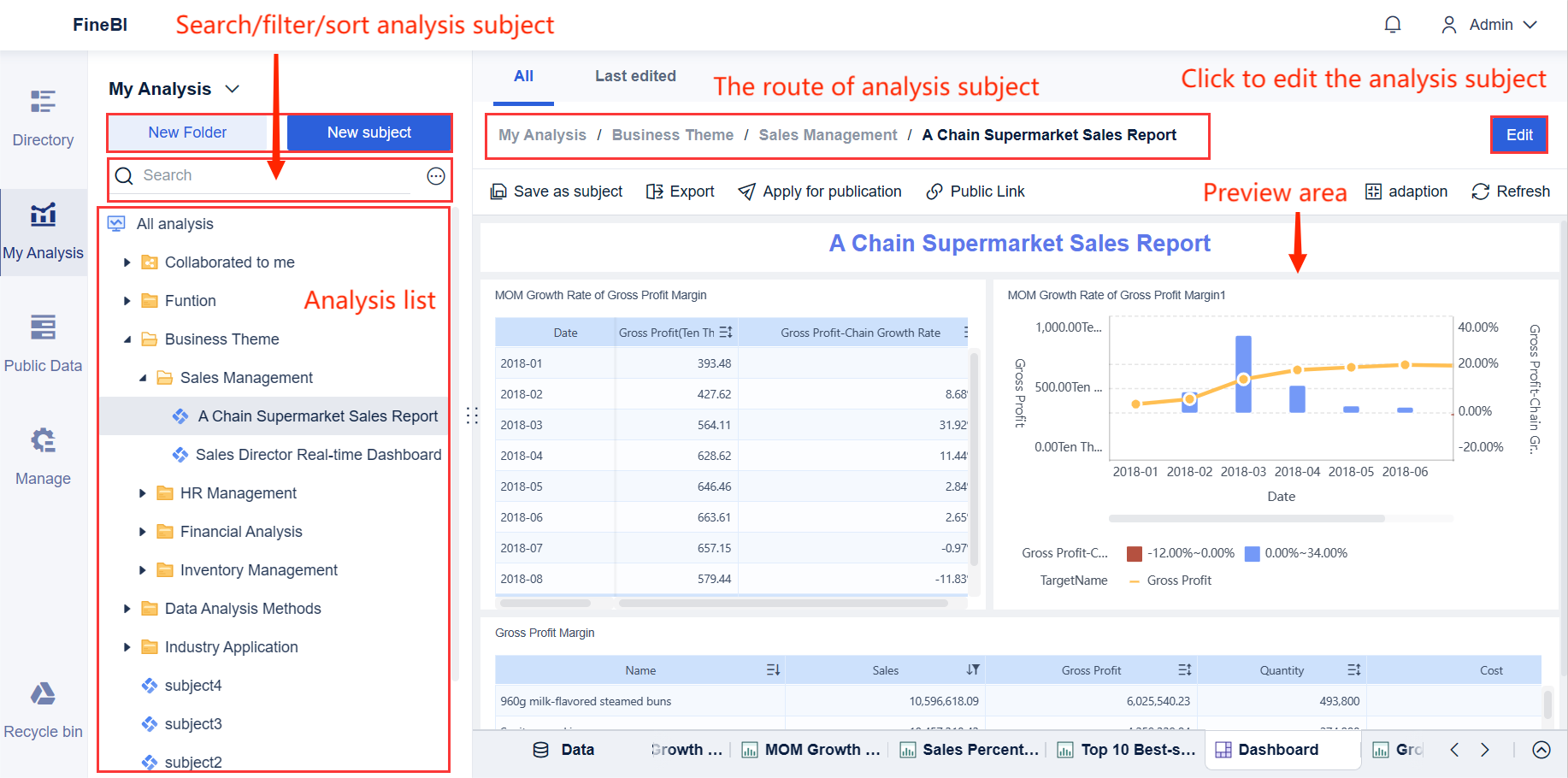1568x778 pixels.
Task: Open the Manage settings section
Action: 43,457
